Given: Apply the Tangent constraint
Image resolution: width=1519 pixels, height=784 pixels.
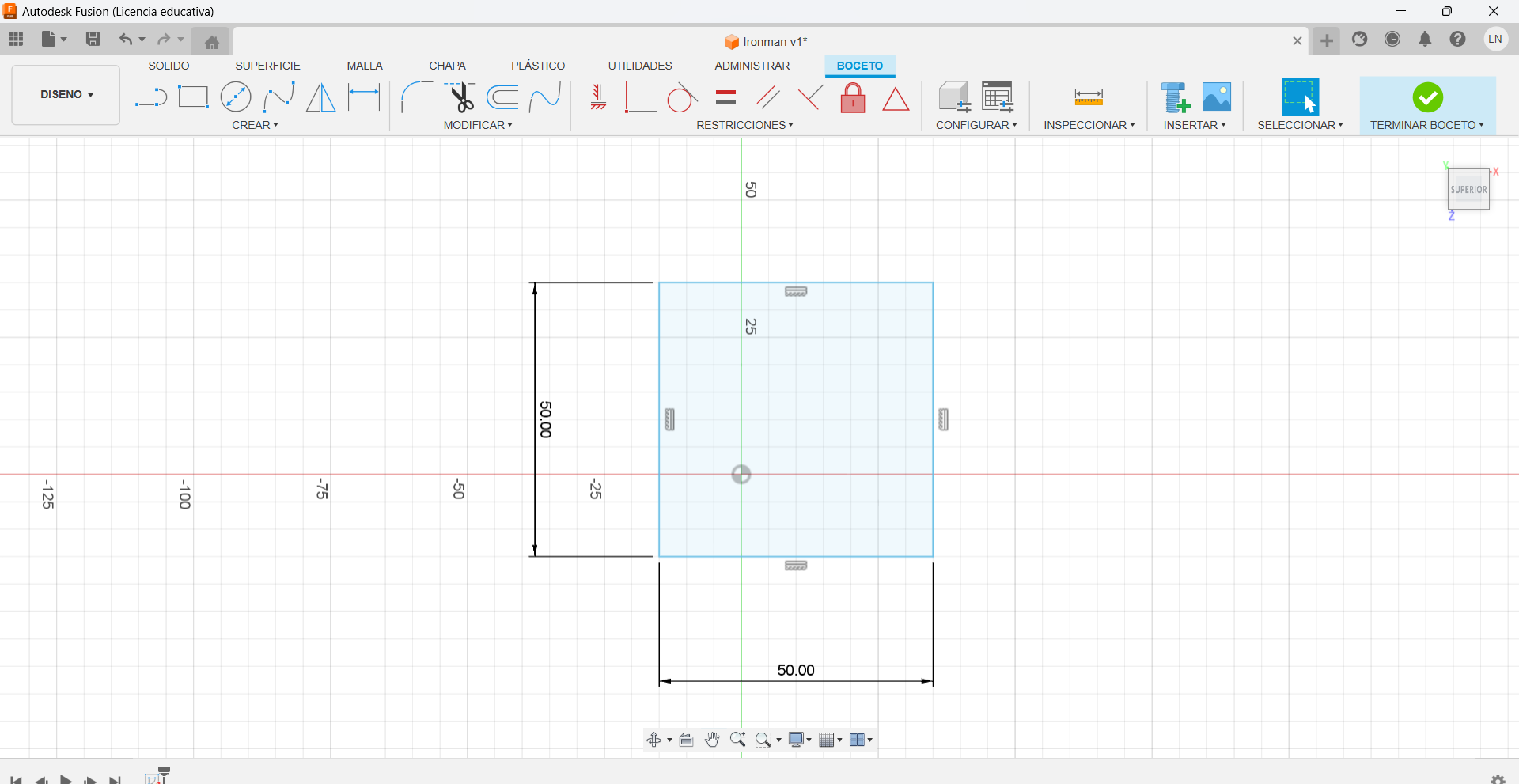Looking at the screenshot, I should click(x=682, y=97).
